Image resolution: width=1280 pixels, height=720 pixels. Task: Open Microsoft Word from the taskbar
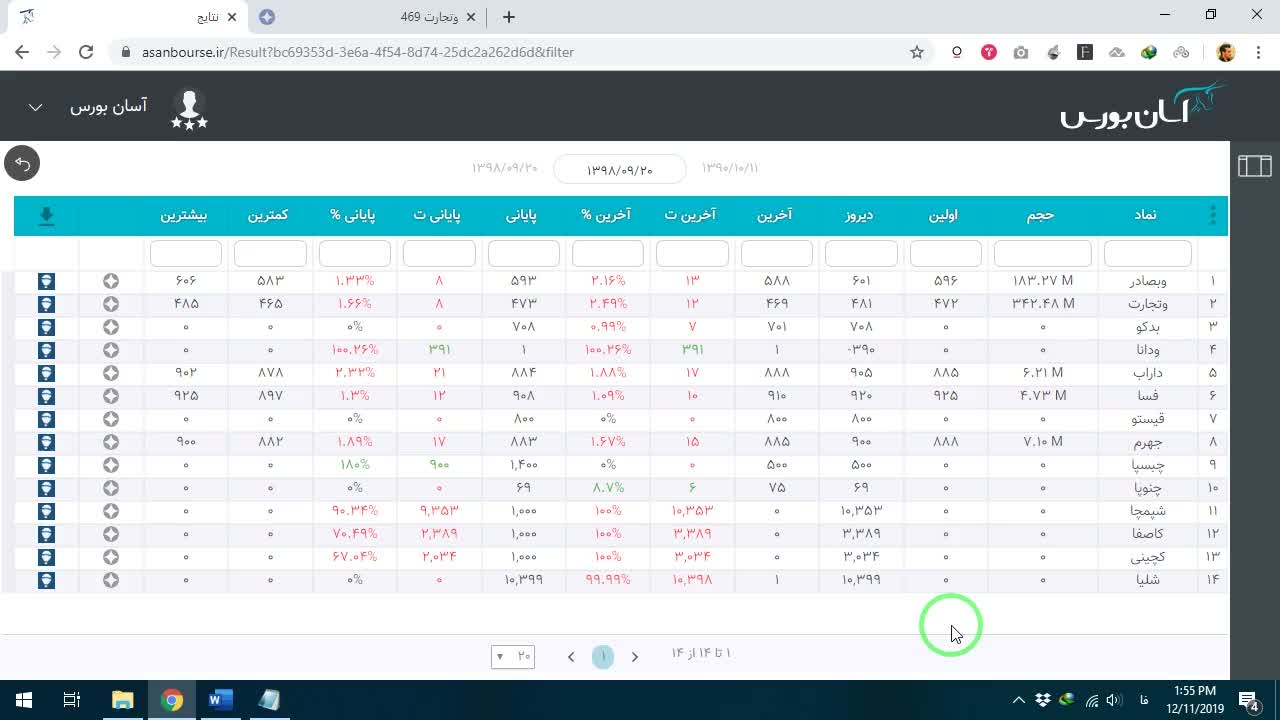[220, 700]
